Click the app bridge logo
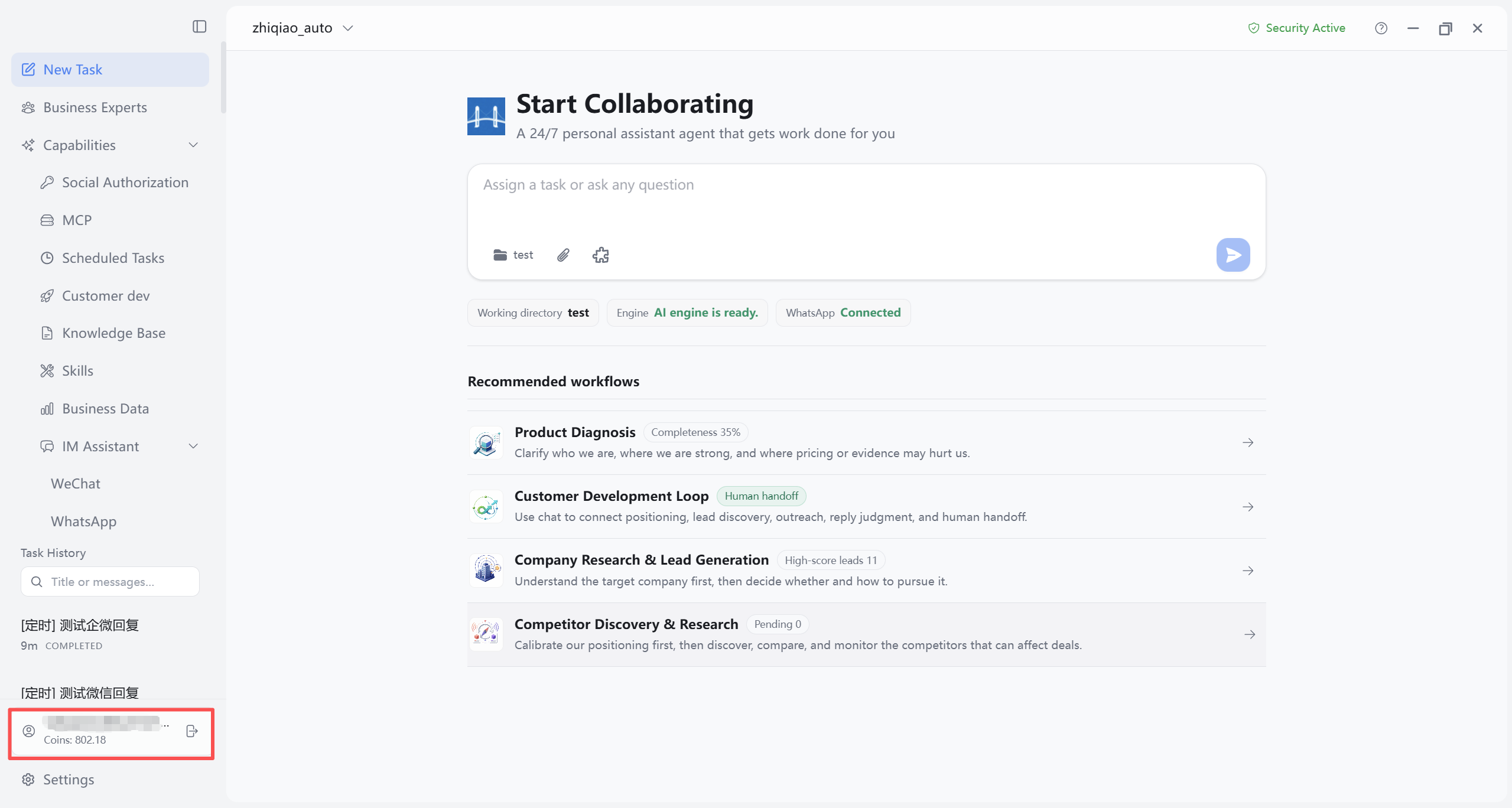This screenshot has width=1512, height=808. 486,116
